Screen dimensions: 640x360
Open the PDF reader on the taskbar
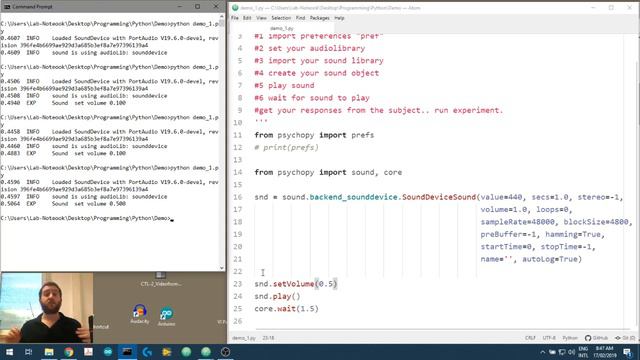point(88,352)
